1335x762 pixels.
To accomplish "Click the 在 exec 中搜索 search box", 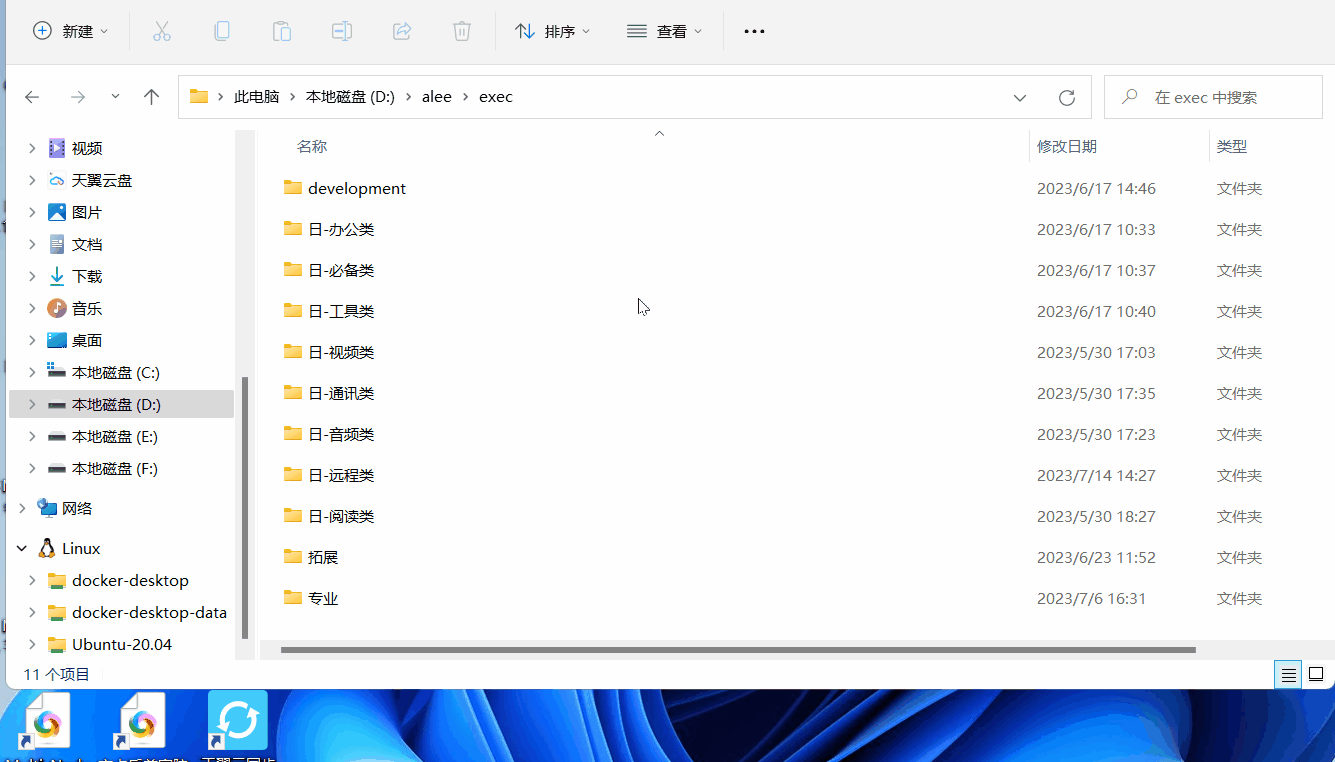I will [x=1213, y=97].
